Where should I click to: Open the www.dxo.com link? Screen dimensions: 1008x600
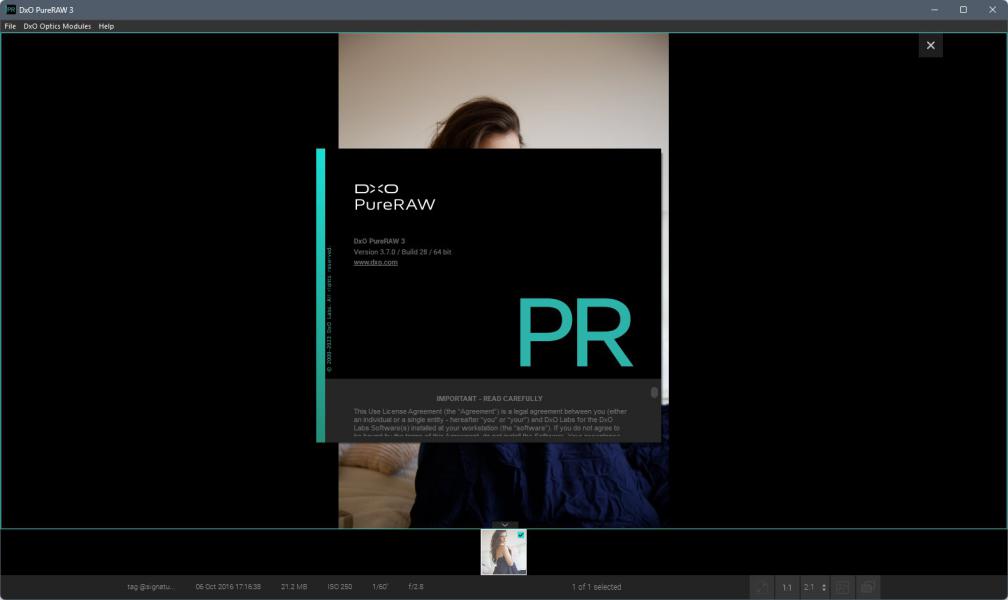pos(375,262)
